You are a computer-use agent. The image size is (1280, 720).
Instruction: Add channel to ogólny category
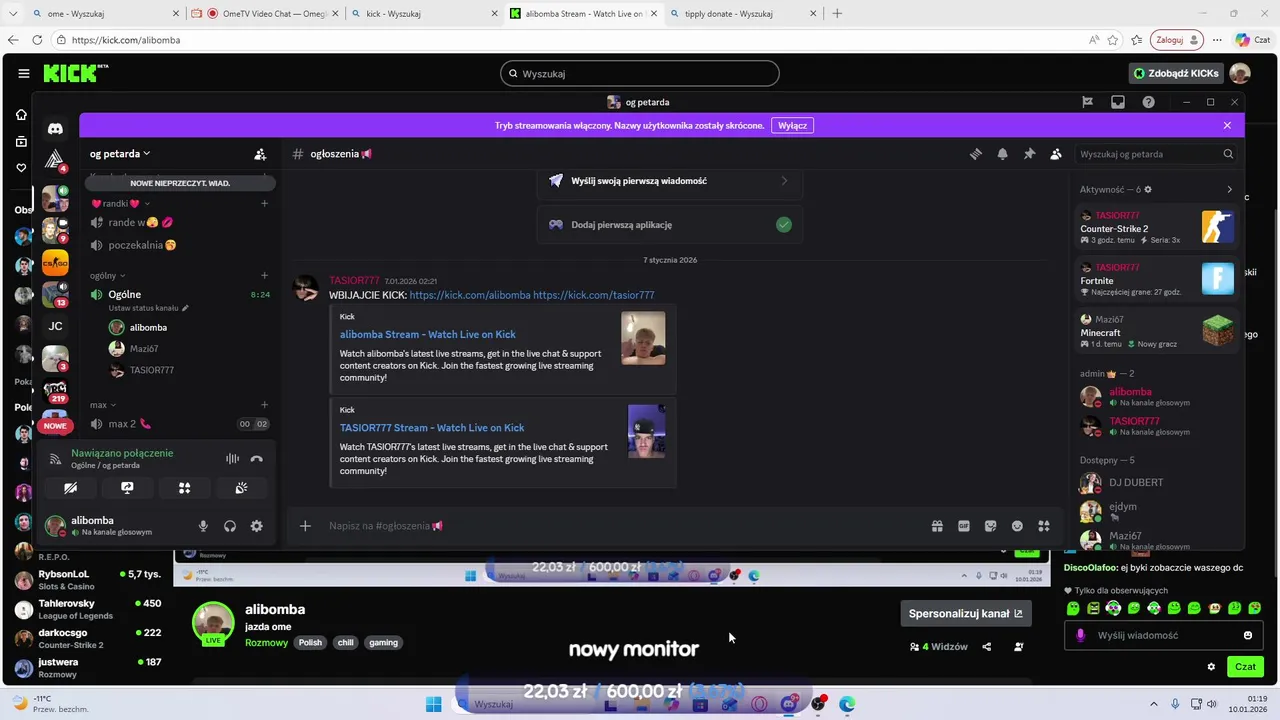coord(264,275)
